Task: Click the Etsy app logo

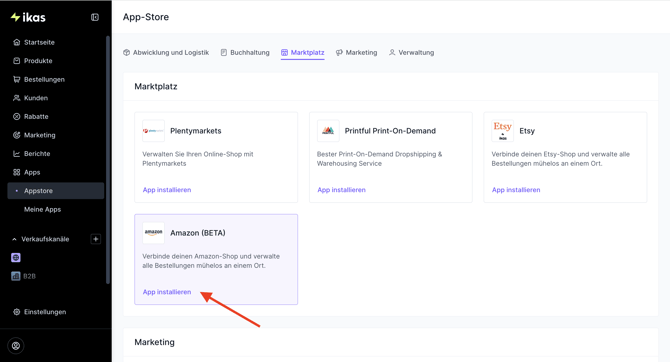Action: (x=502, y=131)
